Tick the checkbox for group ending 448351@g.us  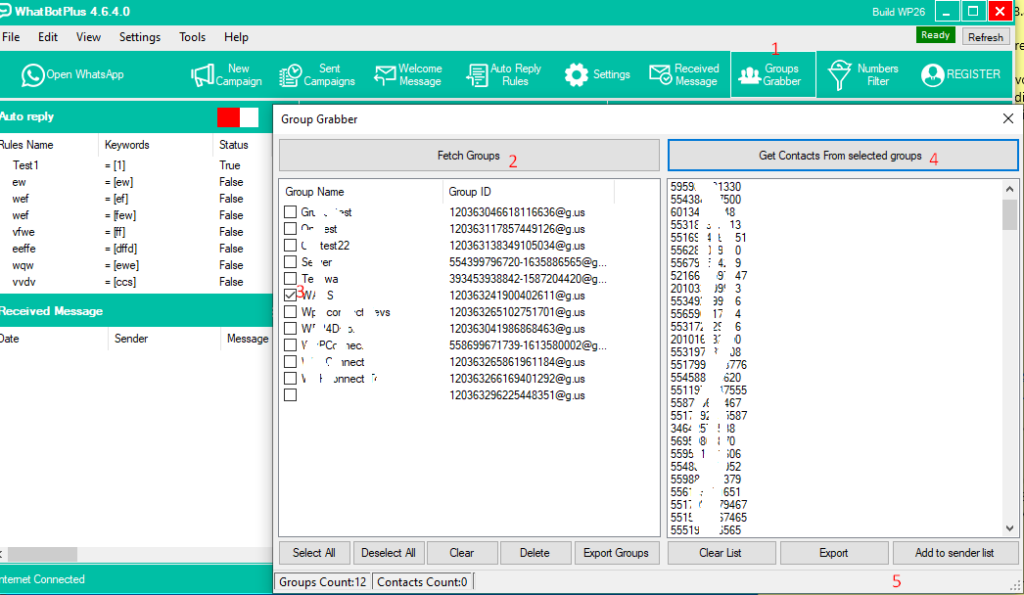pyautogui.click(x=290, y=395)
